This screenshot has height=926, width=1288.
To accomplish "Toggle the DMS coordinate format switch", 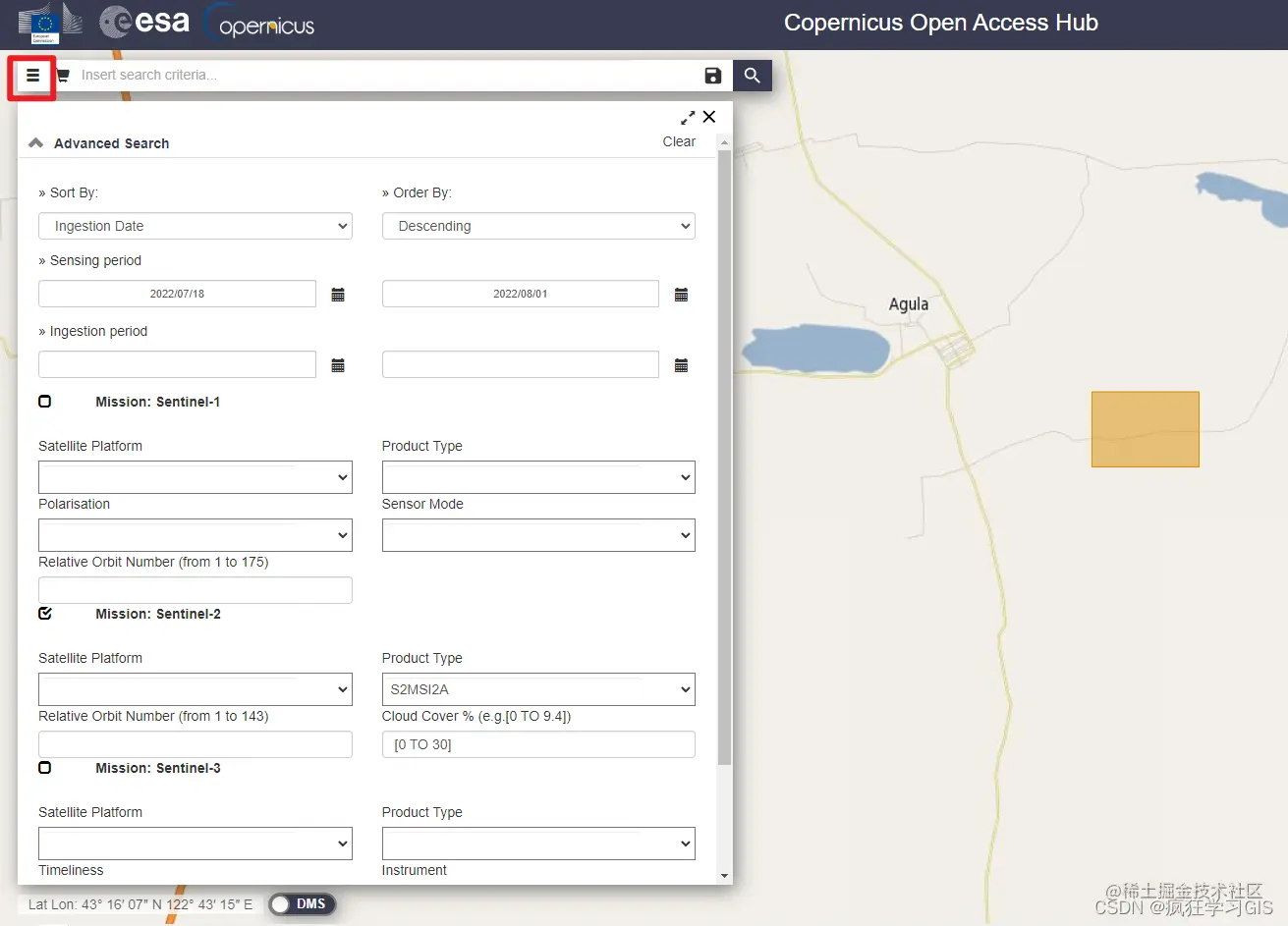I will 303,904.
